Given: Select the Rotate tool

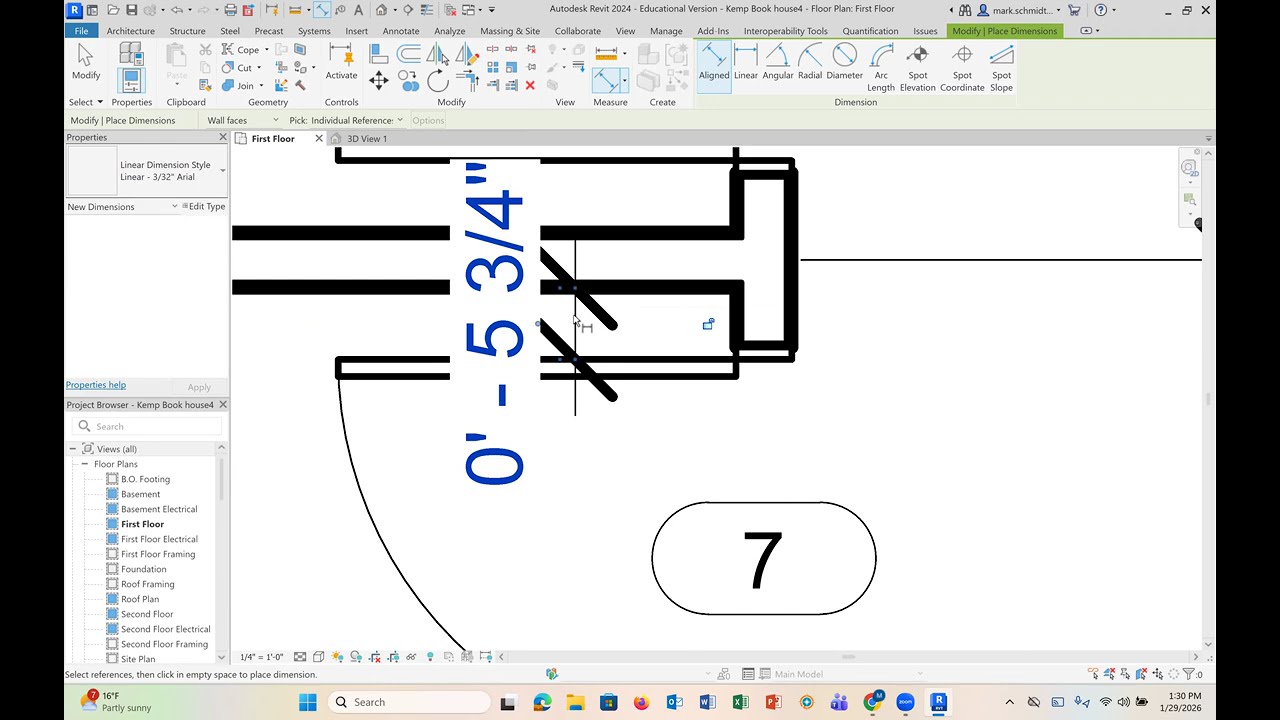Looking at the screenshot, I should click(x=437, y=81).
